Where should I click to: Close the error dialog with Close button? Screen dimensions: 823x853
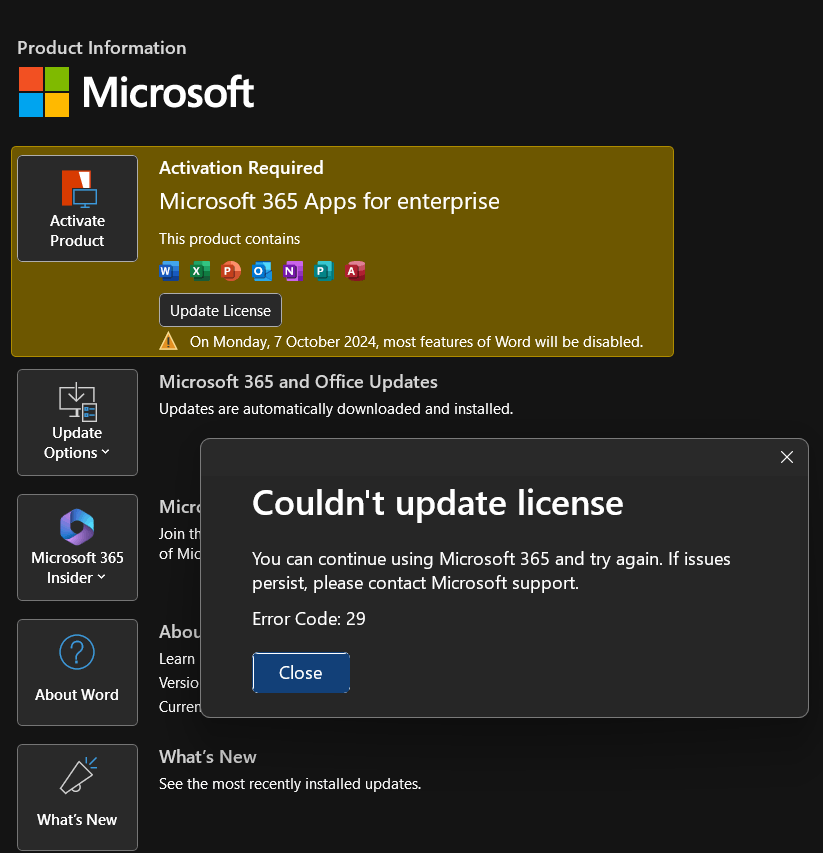coord(301,672)
